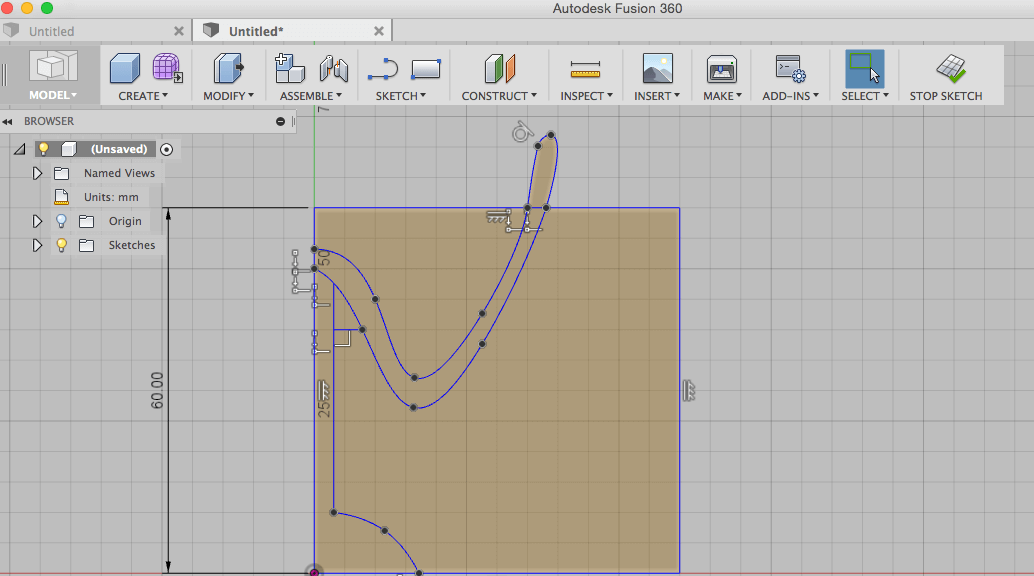Open the SELECT dropdown menu
Image resolution: width=1034 pixels, height=576 pixels.
[x=865, y=96]
